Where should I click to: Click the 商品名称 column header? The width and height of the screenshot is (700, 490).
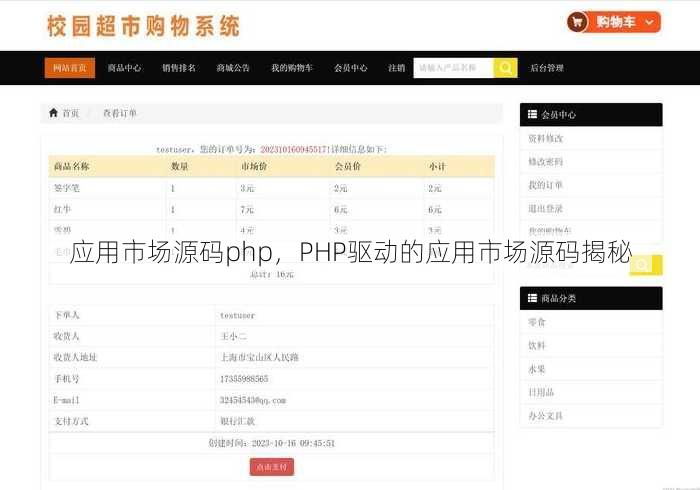(x=71, y=166)
